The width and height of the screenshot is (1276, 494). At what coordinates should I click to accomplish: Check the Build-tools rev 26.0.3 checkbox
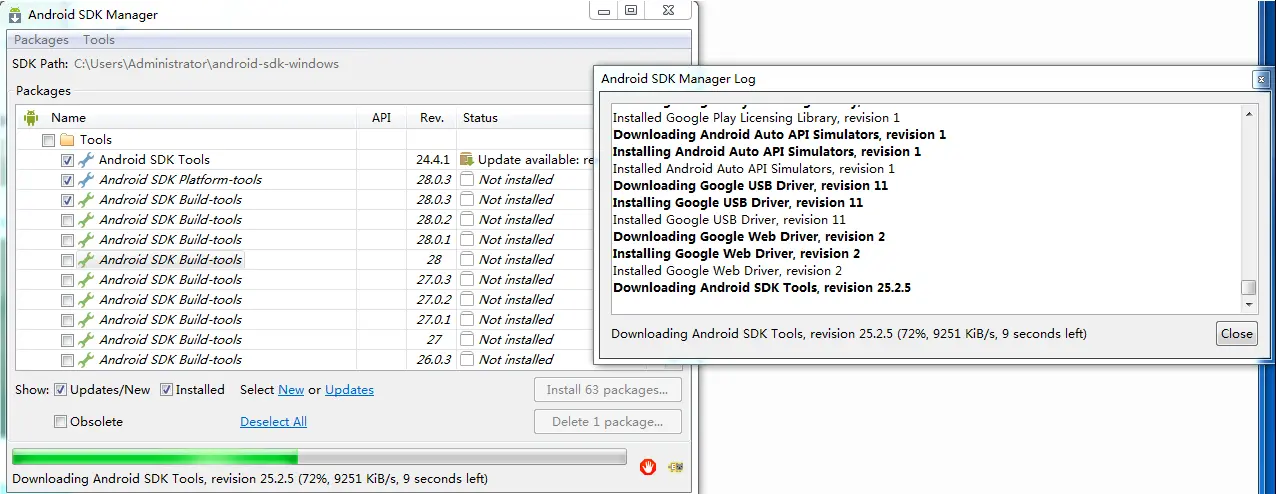(67, 360)
